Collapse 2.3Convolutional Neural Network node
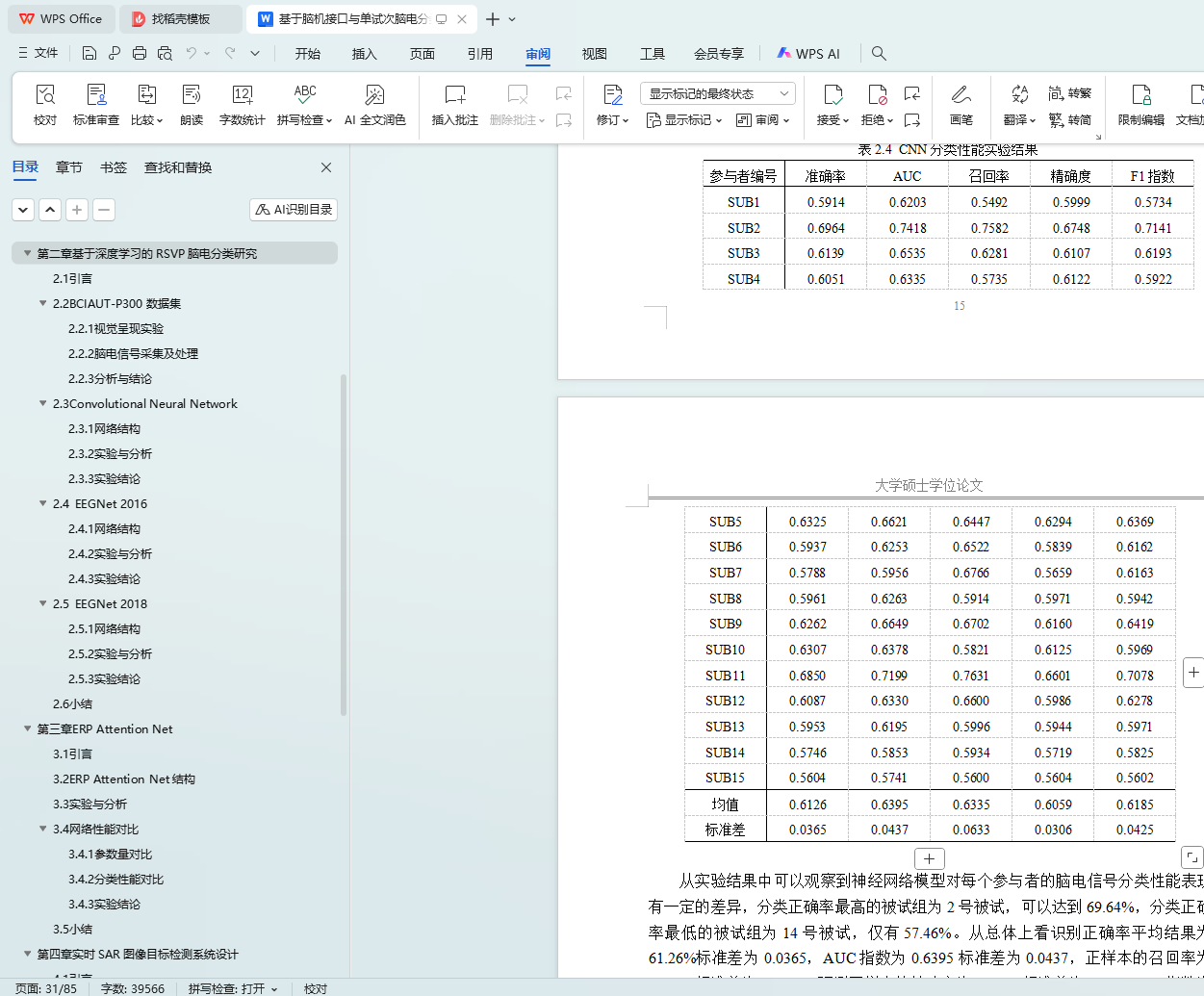 (42, 403)
